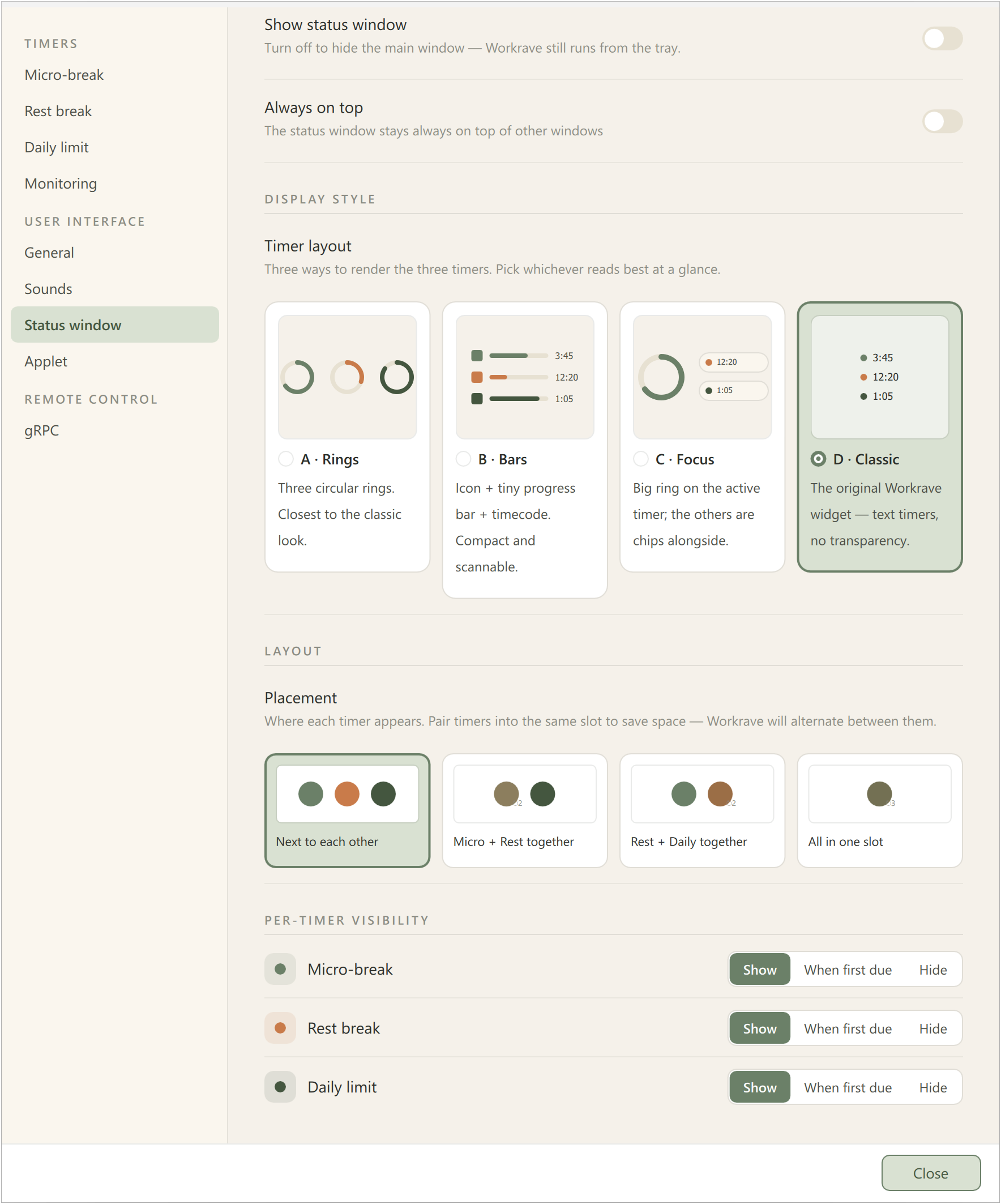The height and width of the screenshot is (1204, 1001).
Task: Set Daily limit visibility to When first due
Action: 848,1087
